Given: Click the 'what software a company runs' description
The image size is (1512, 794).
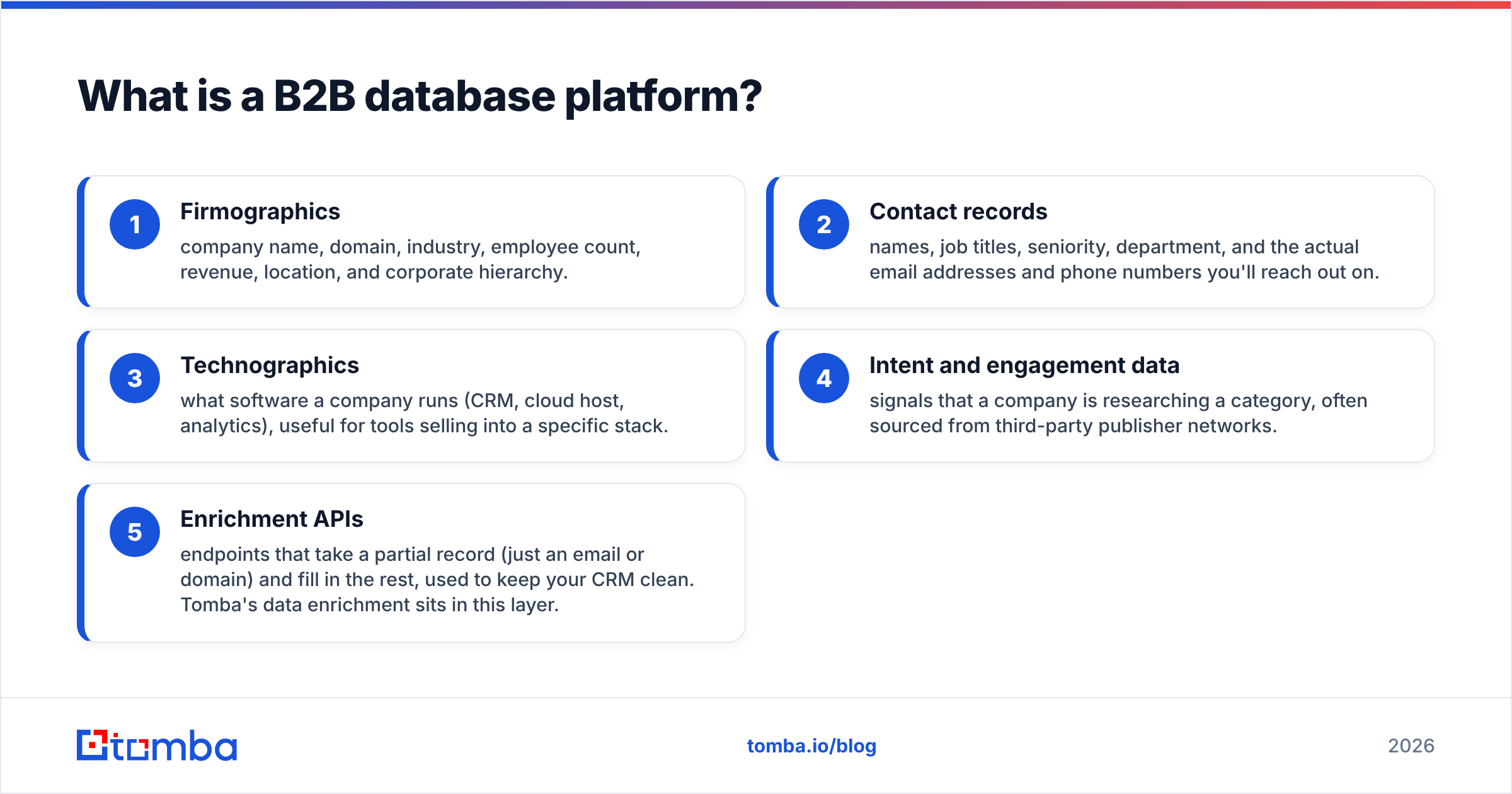Looking at the screenshot, I should 424,413.
